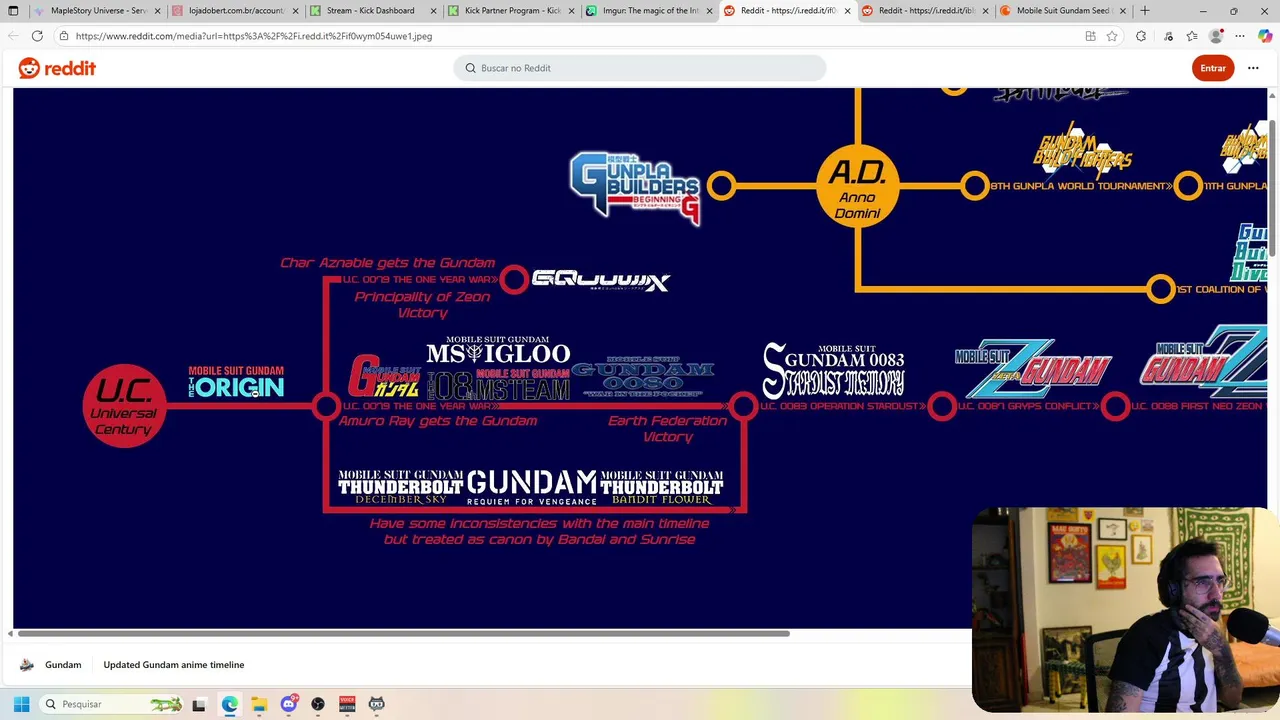This screenshot has height=720, width=1280.
Task: Click the horizontal scrollbar thumb under the image
Action: click(404, 633)
